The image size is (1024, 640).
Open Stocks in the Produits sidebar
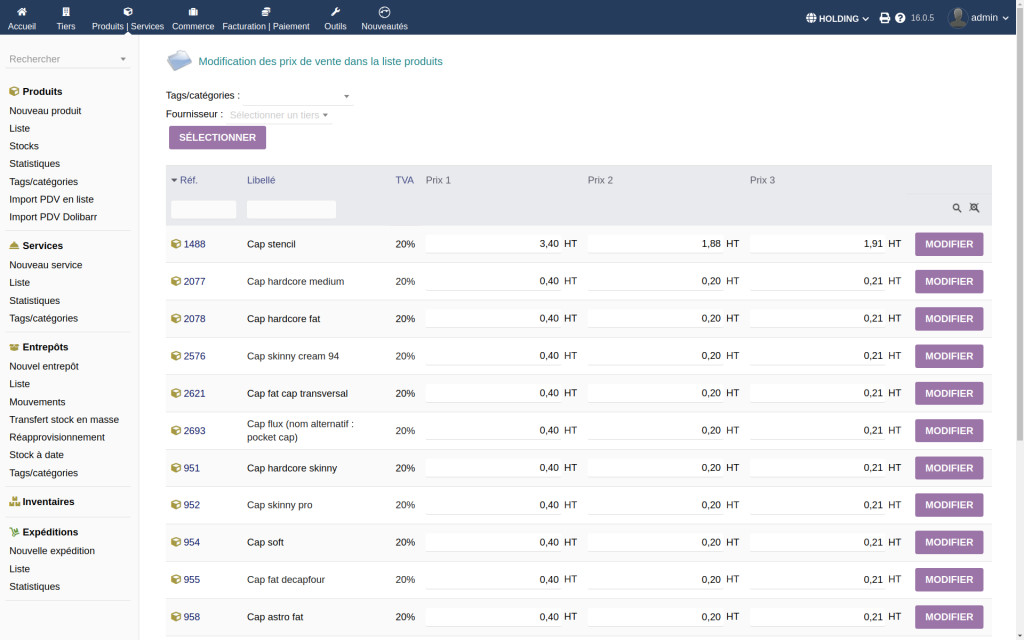(24, 146)
